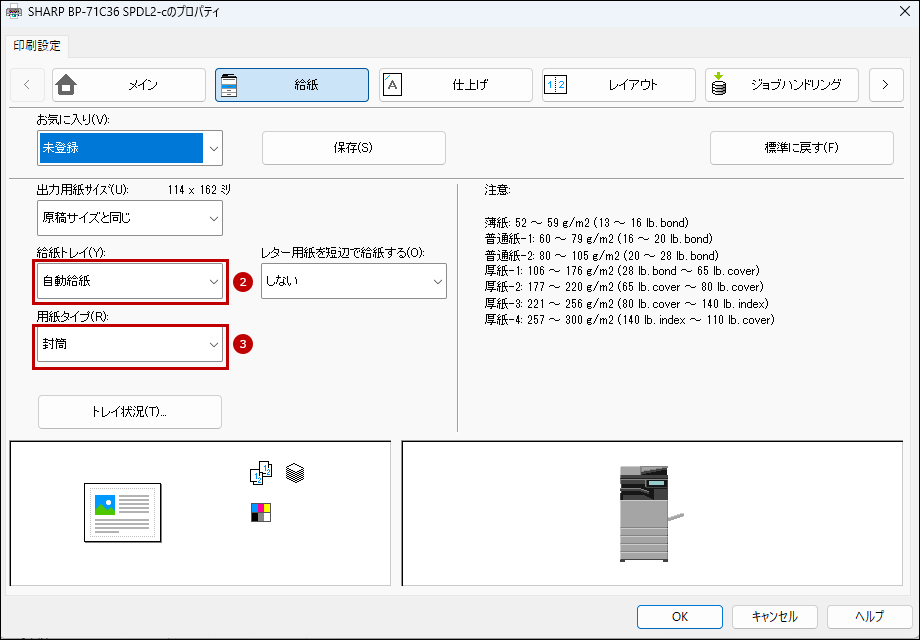Viewport: 920px width, 640px height.
Task: Click the right arrow to scroll tabs
Action: coord(885,85)
